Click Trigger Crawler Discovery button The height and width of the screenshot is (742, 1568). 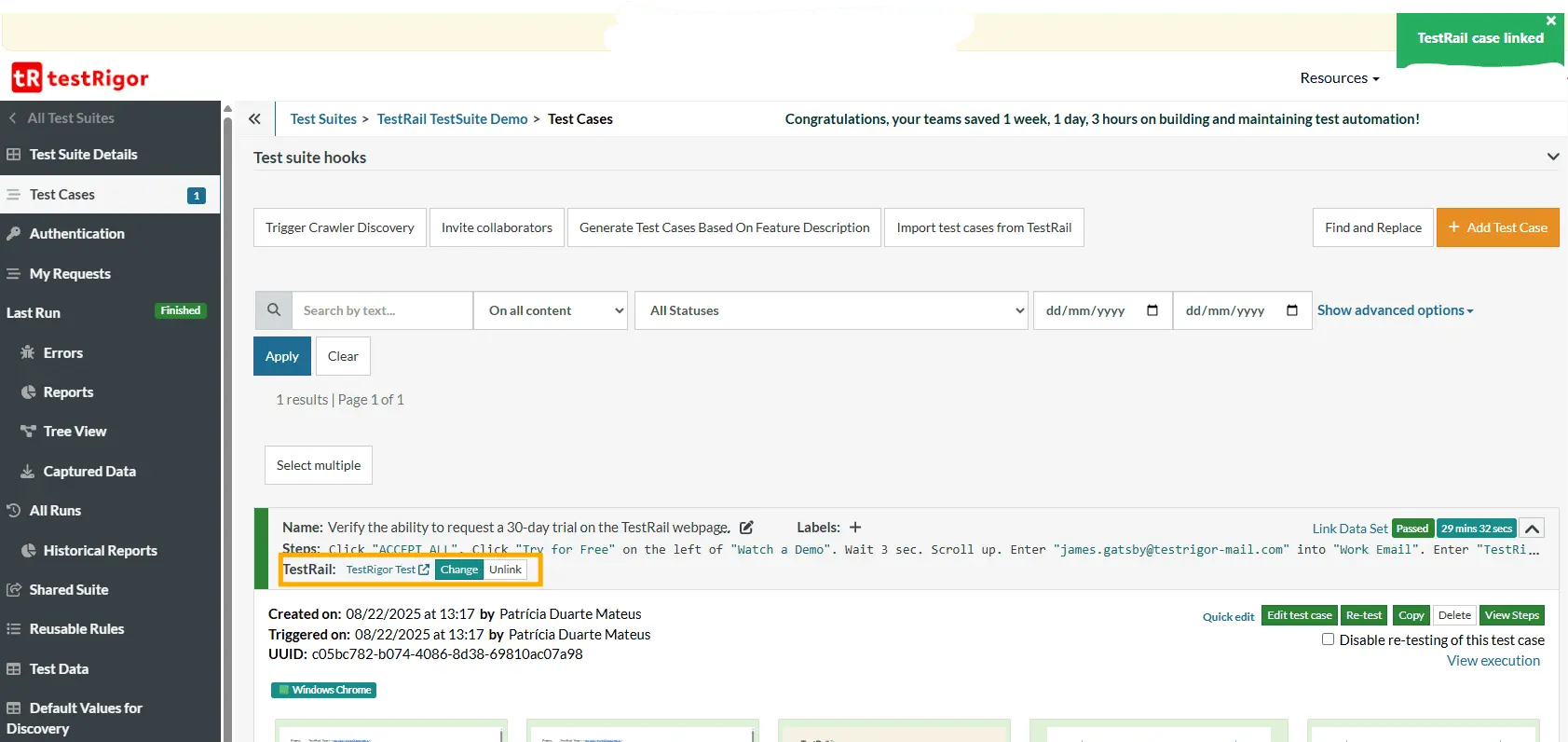[340, 227]
